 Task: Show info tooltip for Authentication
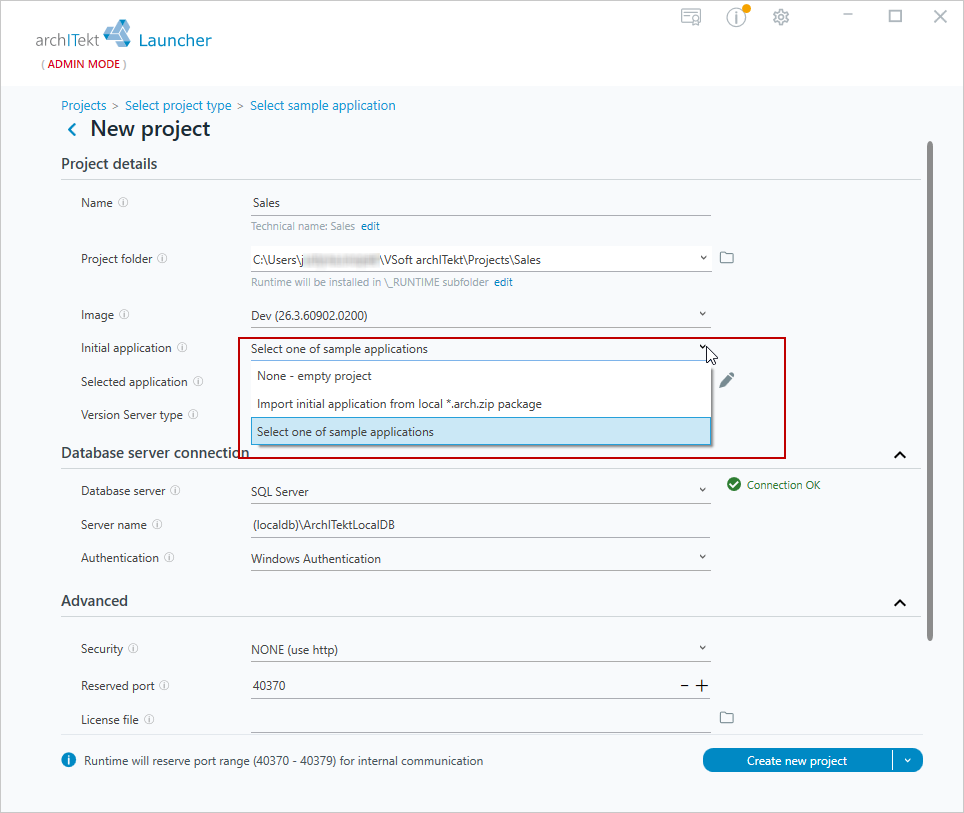click(x=169, y=557)
